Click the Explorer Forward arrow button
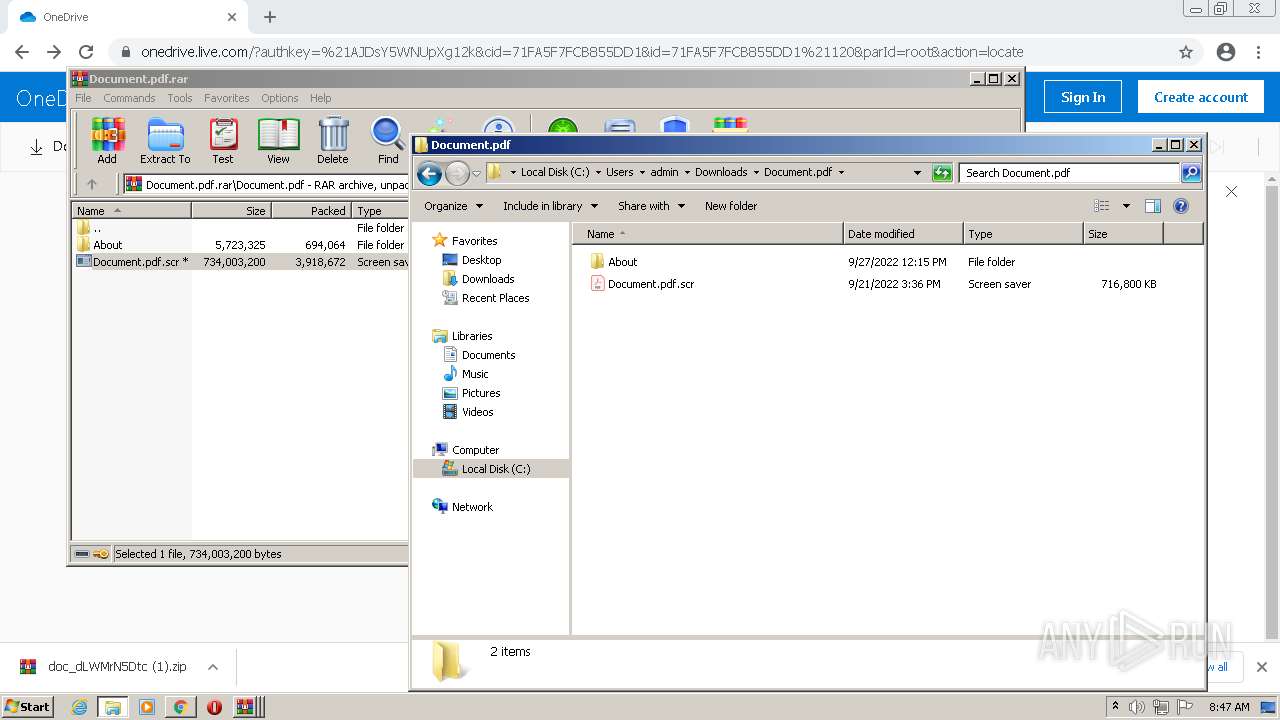The height and width of the screenshot is (720, 1280). [457, 173]
